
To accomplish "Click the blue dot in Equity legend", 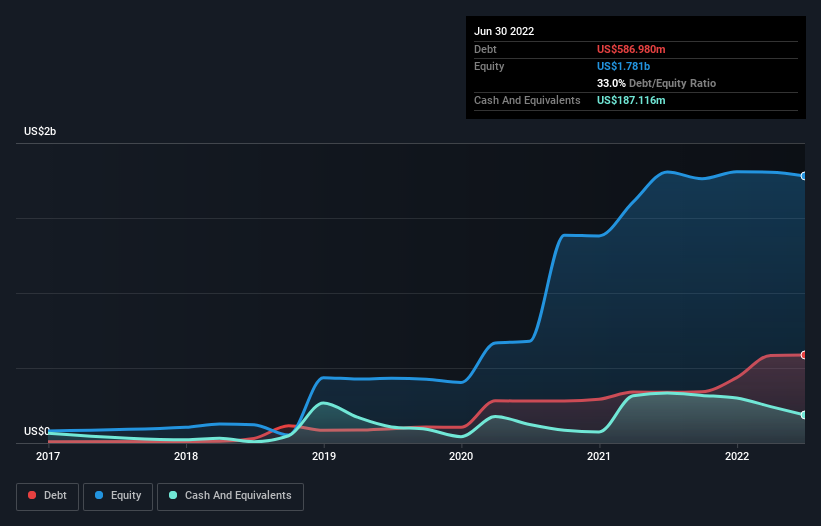I will (x=99, y=495).
